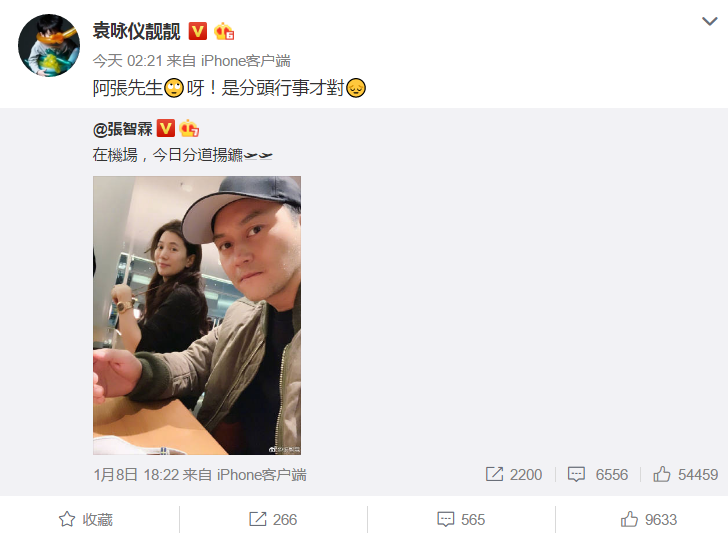Click the iPhone客户端 source link at top

[246, 61]
